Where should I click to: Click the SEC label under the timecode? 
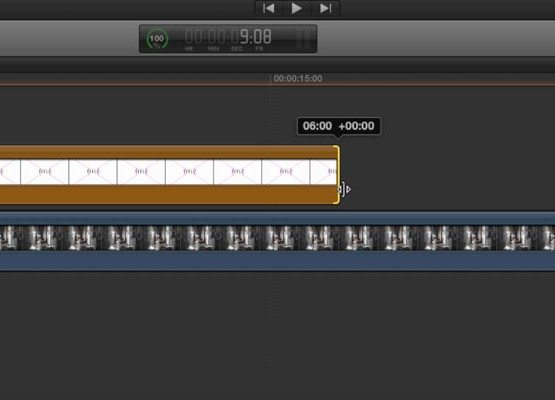point(236,49)
